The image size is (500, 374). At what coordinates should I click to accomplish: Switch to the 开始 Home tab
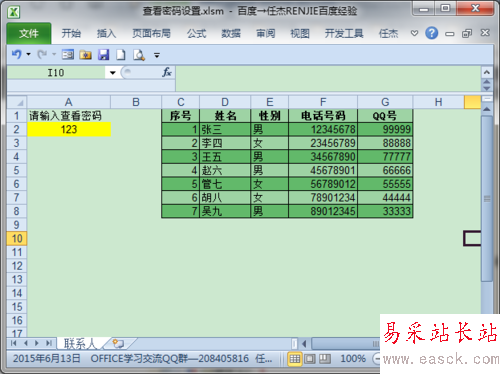(x=71, y=33)
